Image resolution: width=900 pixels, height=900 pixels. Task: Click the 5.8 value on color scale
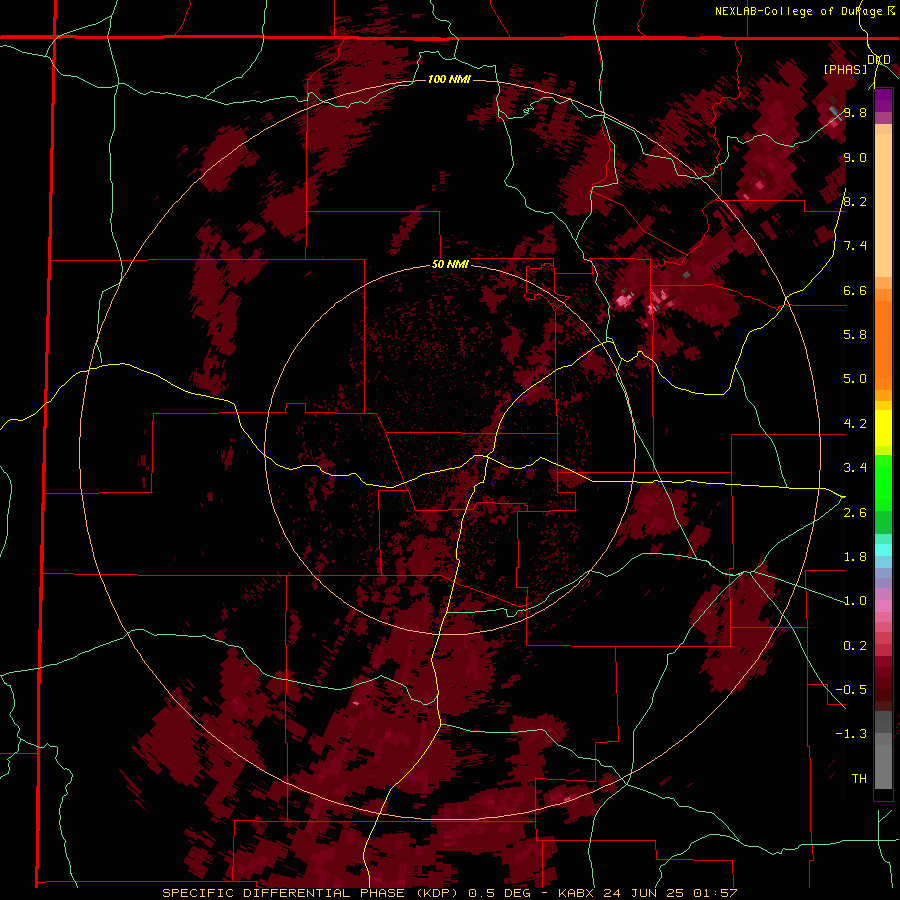(x=855, y=334)
